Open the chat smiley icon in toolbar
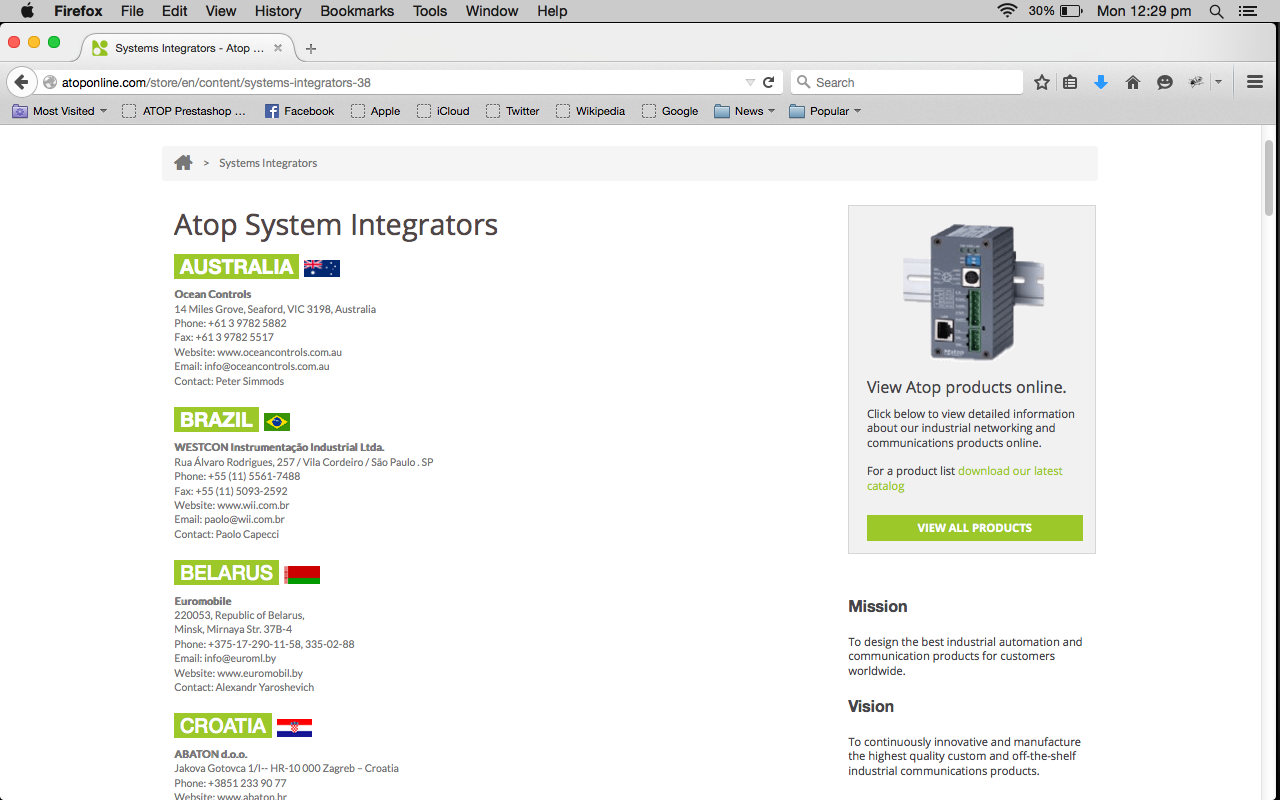Image resolution: width=1280 pixels, height=800 pixels. coord(1165,82)
